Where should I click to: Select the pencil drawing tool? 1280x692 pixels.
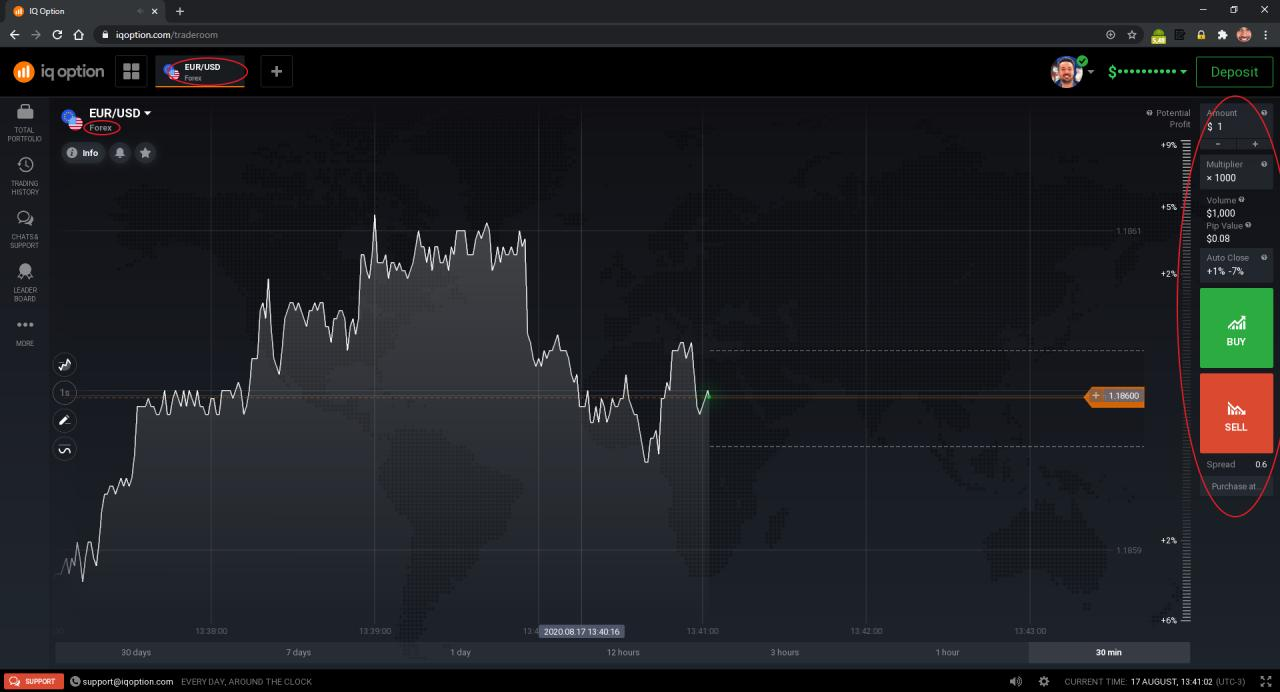[x=65, y=421]
